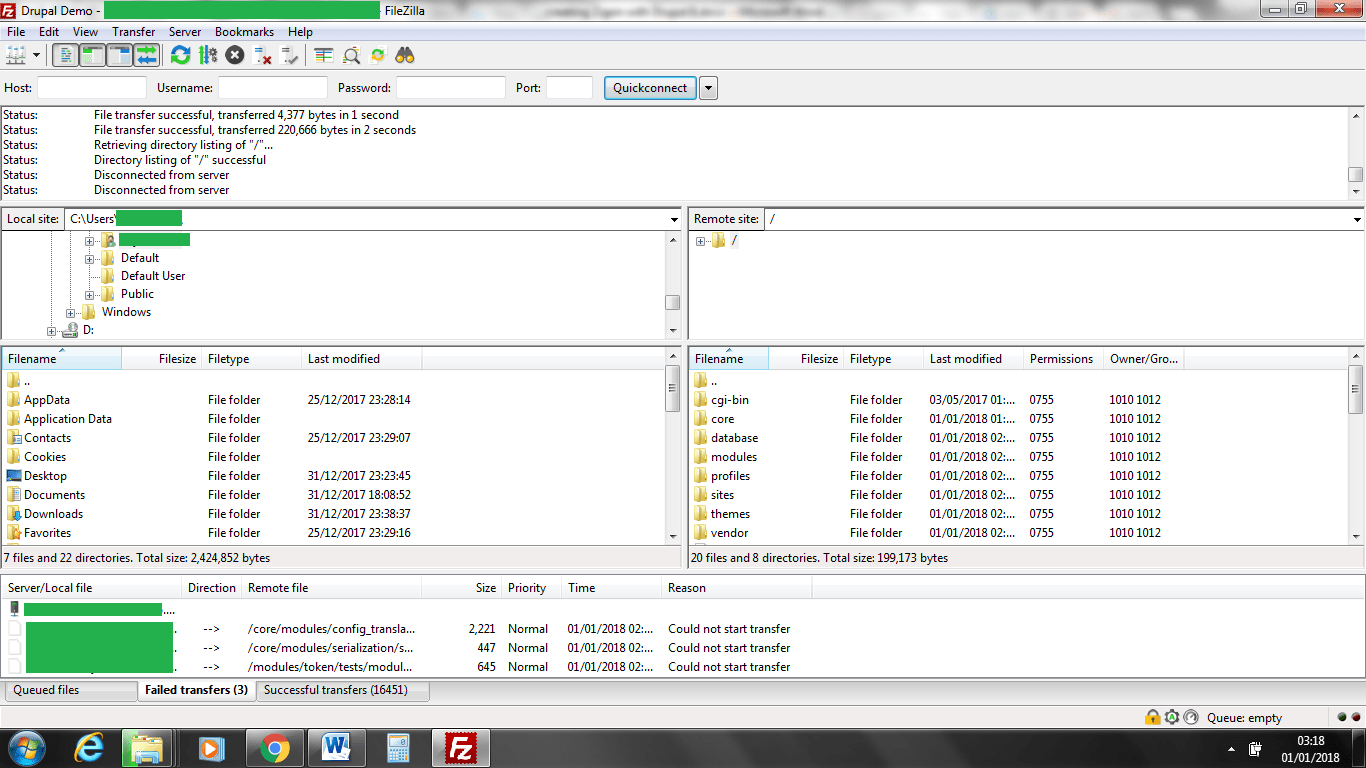The image size is (1366, 768).
Task: Expand the remote root folder tree node
Action: click(701, 241)
